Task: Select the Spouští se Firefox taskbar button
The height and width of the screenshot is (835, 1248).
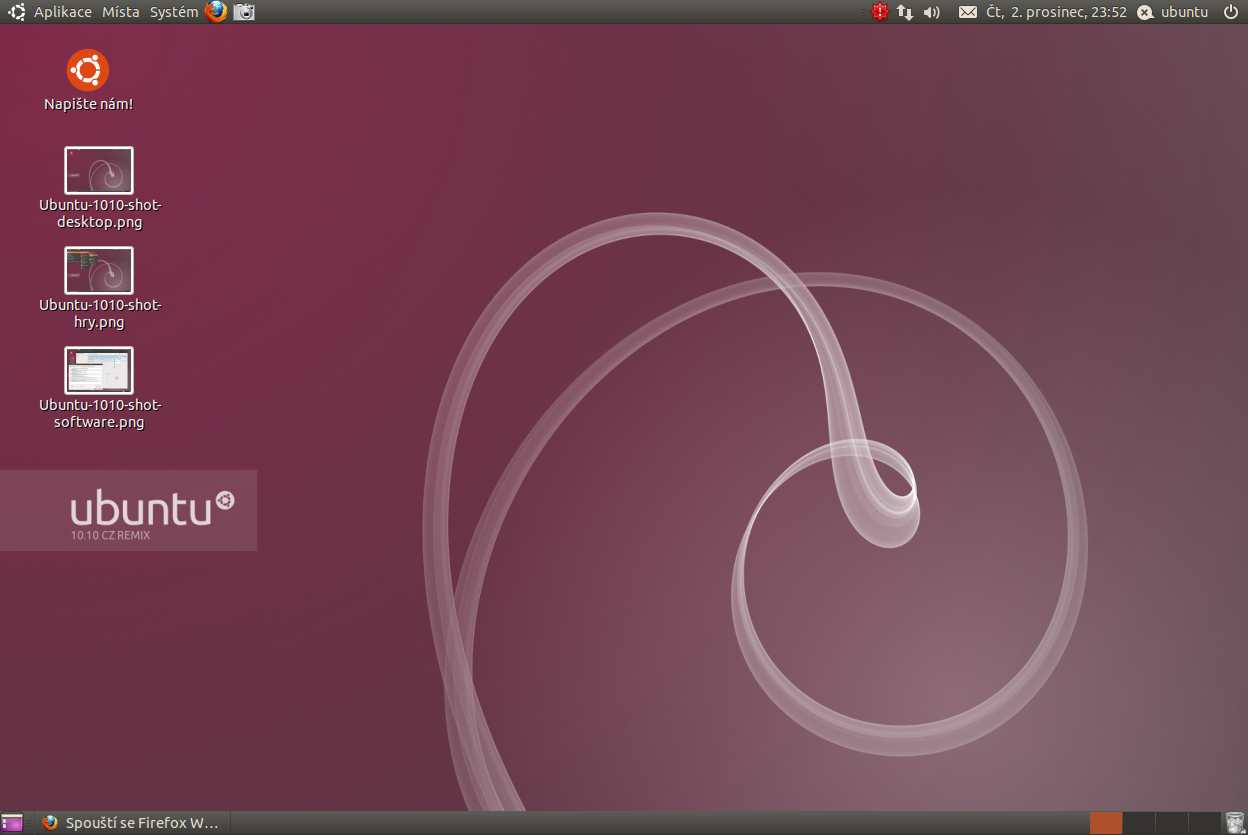Action: [x=131, y=823]
